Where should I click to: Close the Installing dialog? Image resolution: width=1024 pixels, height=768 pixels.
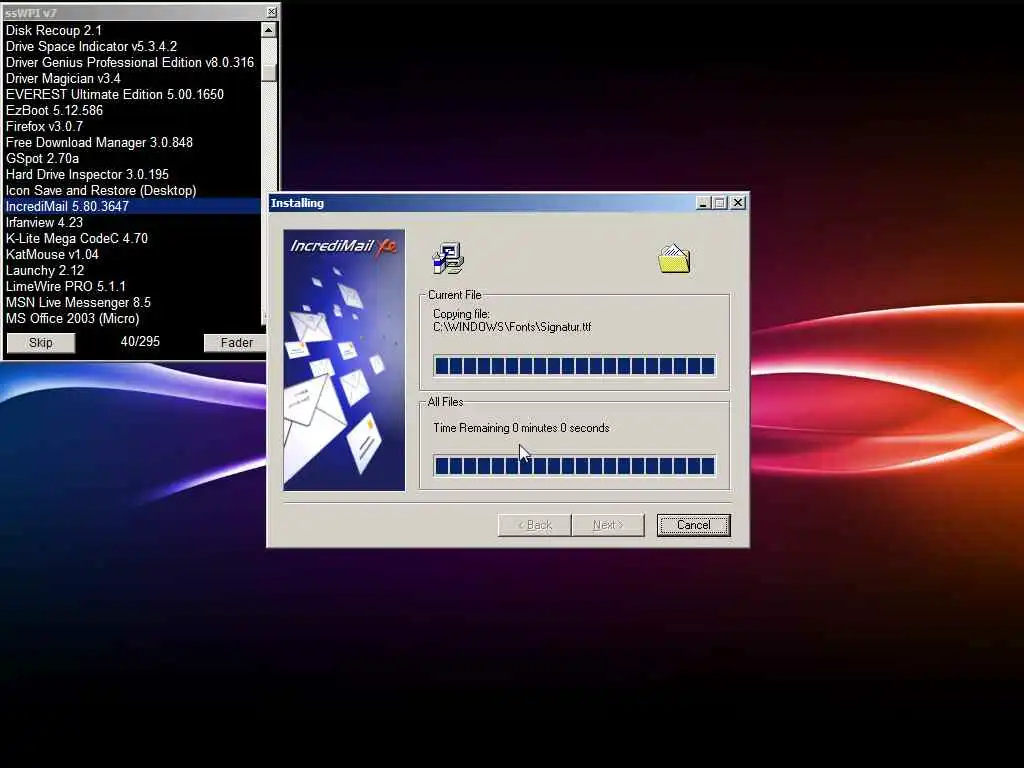737,203
